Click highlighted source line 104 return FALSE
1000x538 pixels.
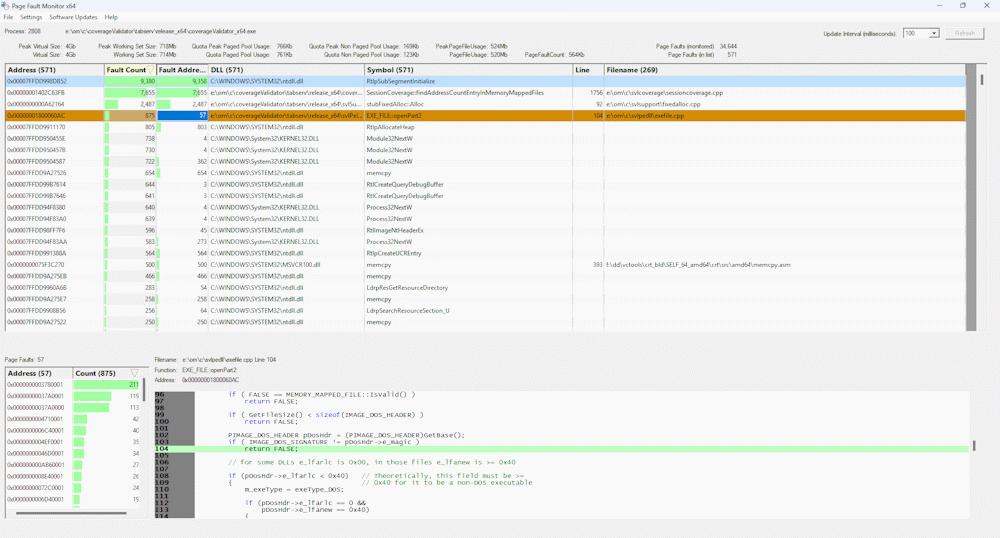561,449
